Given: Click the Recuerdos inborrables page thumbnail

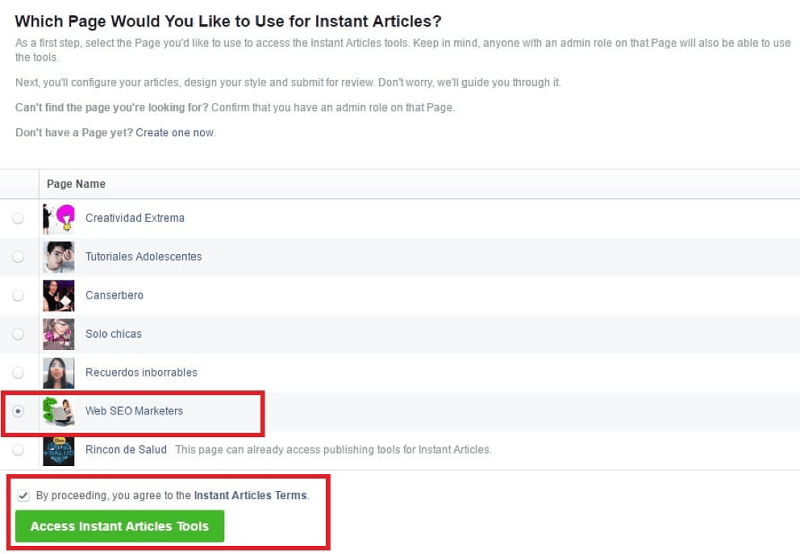Looking at the screenshot, I should tap(58, 373).
